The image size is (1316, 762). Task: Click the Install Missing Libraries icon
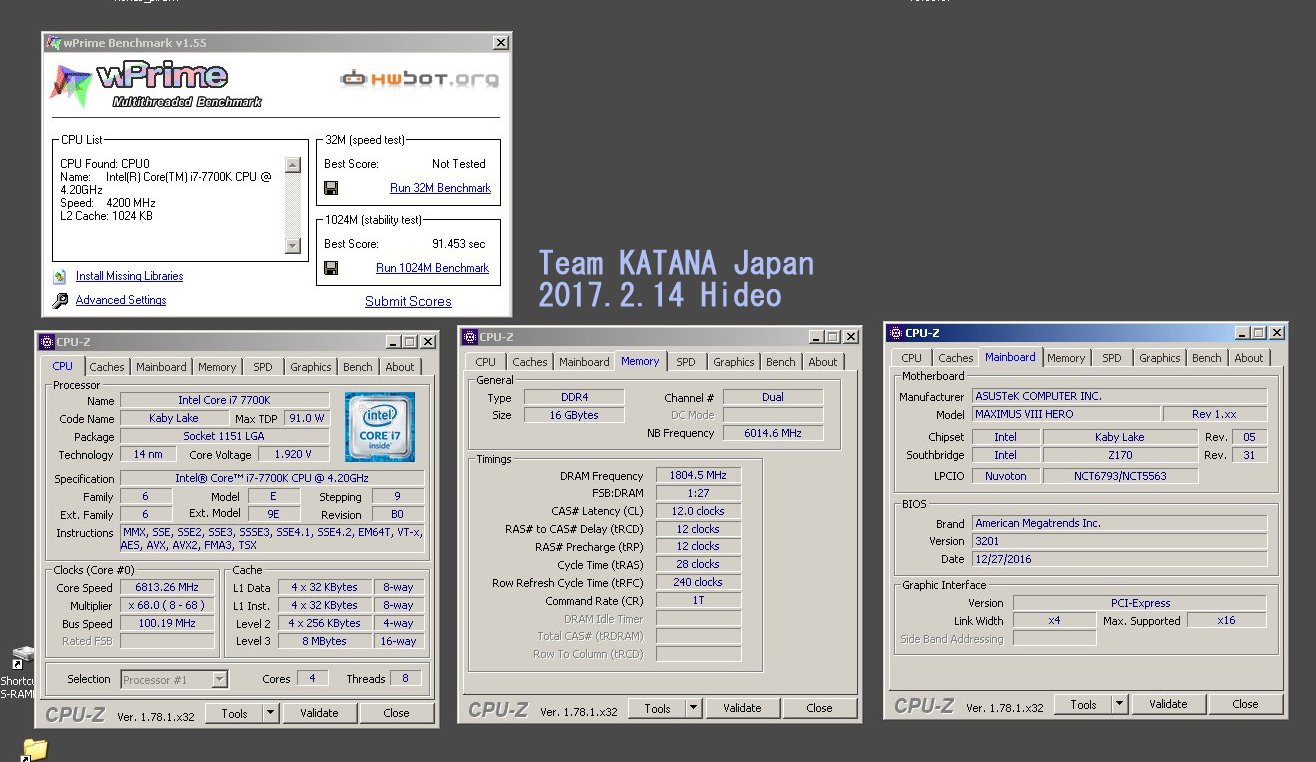click(x=60, y=276)
